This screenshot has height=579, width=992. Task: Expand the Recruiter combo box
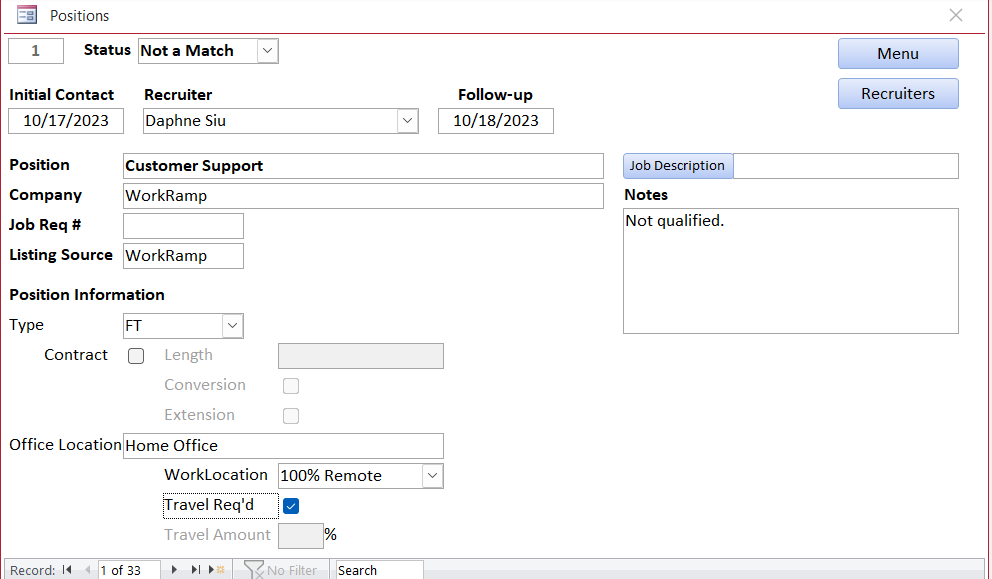[x=405, y=120]
